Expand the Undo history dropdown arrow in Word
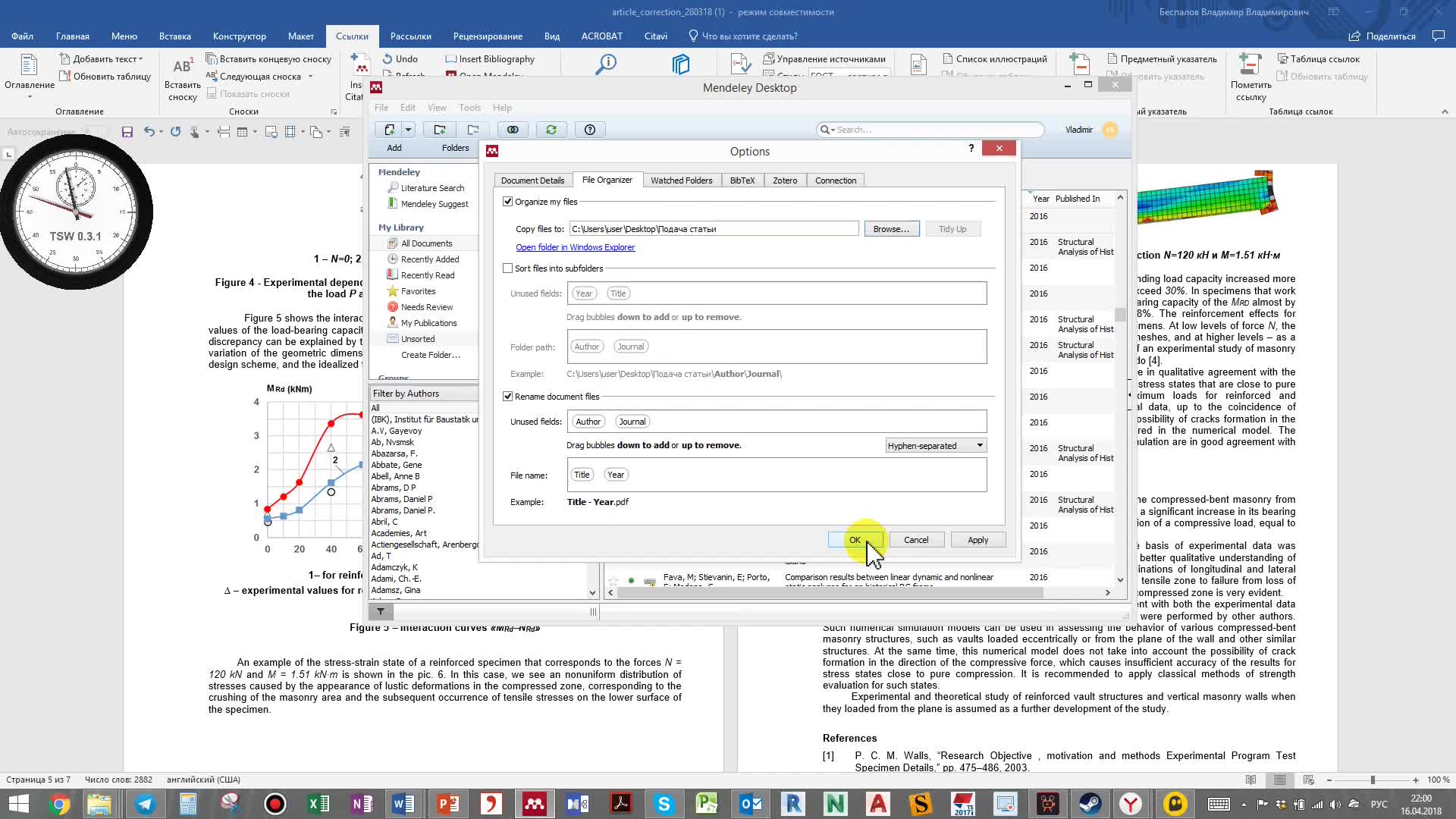 (x=161, y=132)
